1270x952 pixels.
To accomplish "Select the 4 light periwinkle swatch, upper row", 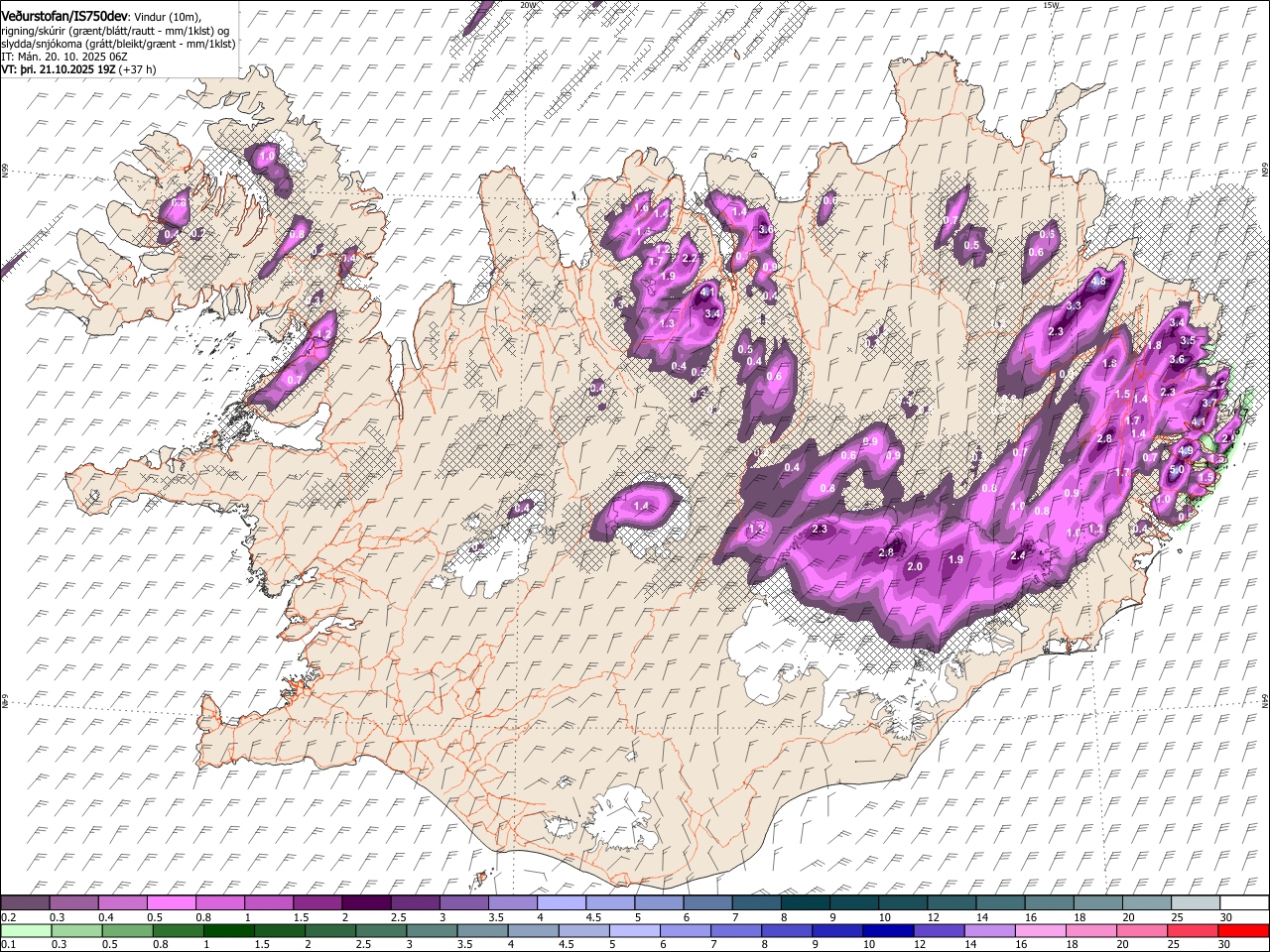I will point(561,903).
